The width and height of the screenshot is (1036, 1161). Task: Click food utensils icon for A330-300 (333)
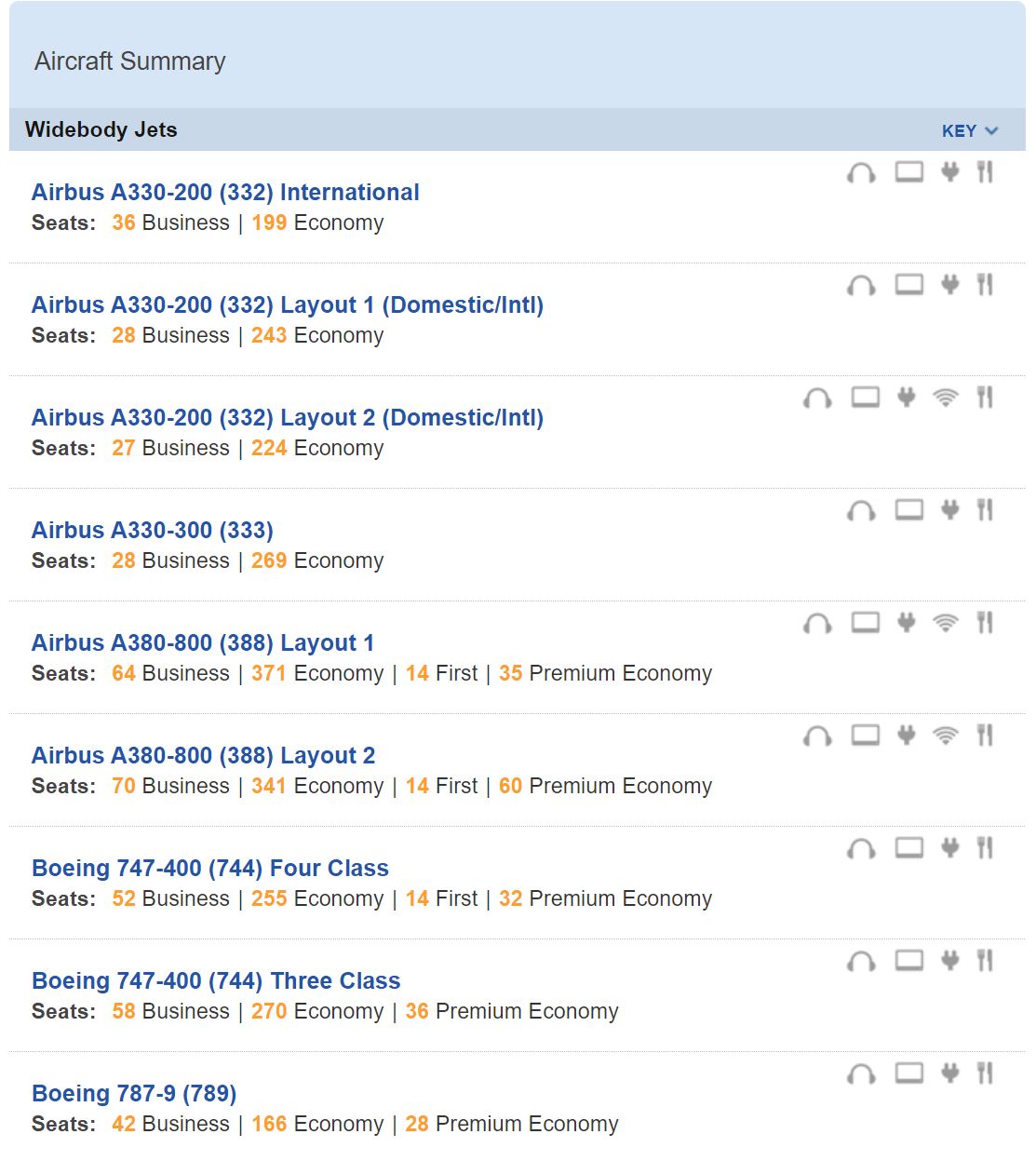(x=985, y=510)
